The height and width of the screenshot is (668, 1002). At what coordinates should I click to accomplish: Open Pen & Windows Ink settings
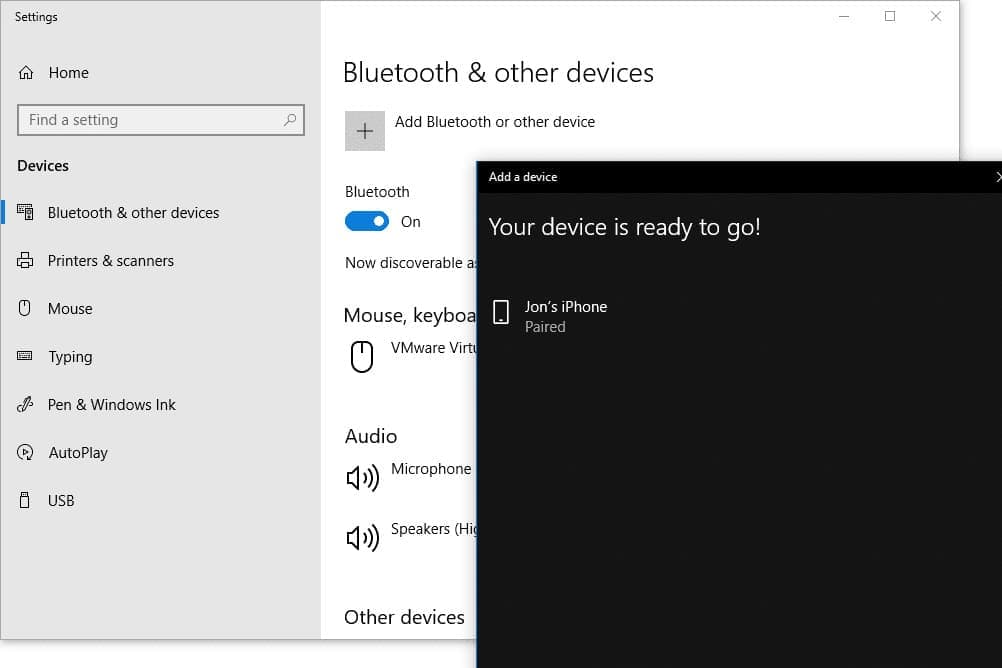[161, 405]
